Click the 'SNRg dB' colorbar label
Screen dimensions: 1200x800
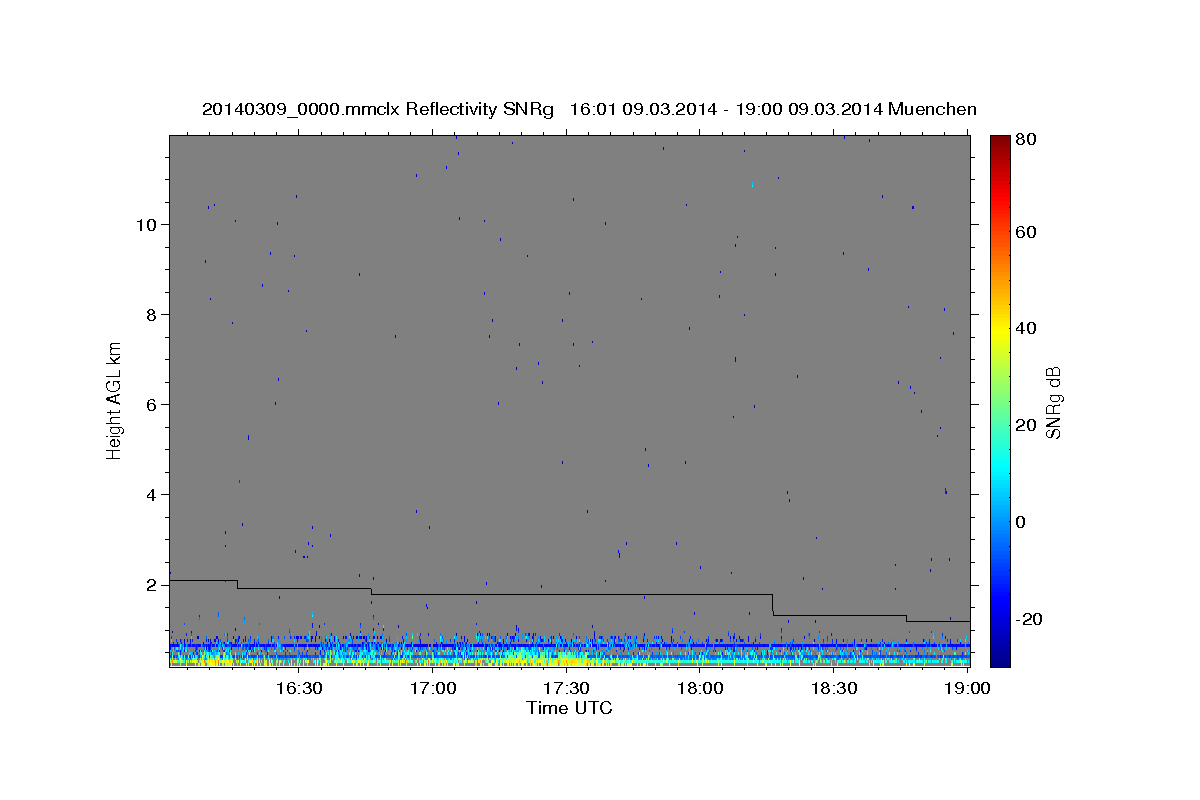point(1052,403)
